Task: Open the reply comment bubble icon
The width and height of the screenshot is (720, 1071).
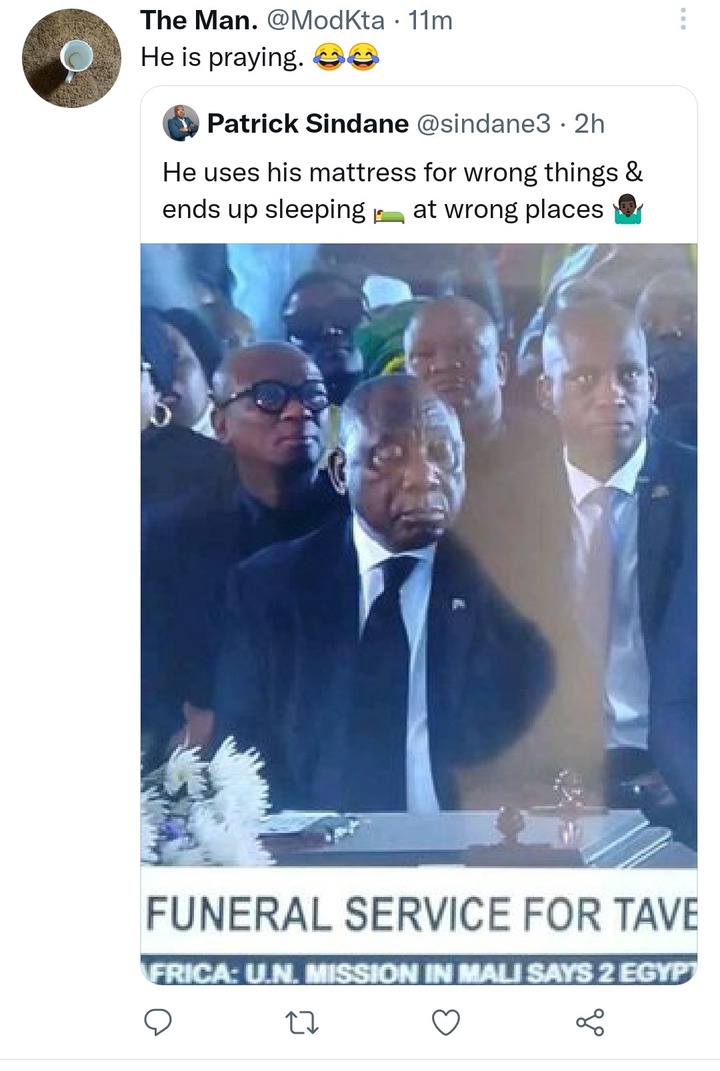Action: [158, 1022]
